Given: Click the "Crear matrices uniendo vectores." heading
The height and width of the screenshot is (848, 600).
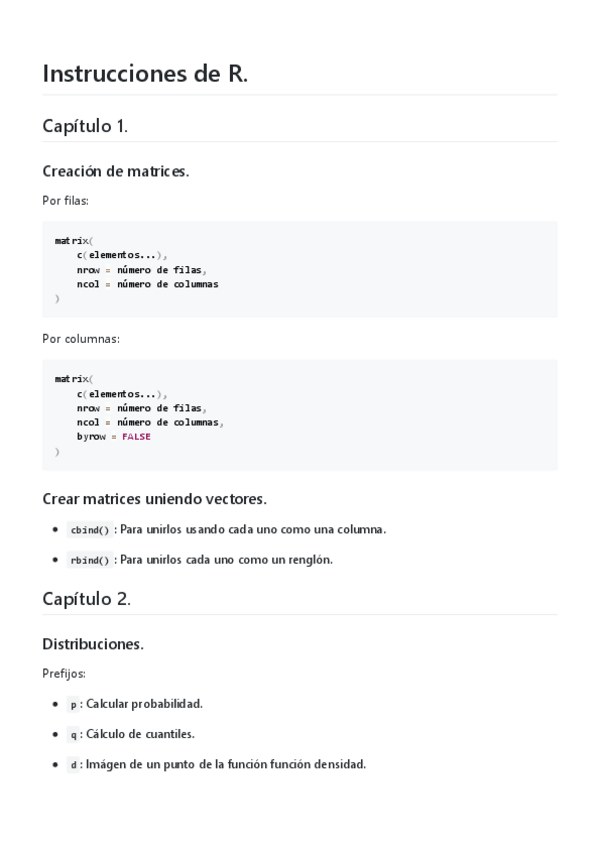Looking at the screenshot, I should click(x=154, y=498).
